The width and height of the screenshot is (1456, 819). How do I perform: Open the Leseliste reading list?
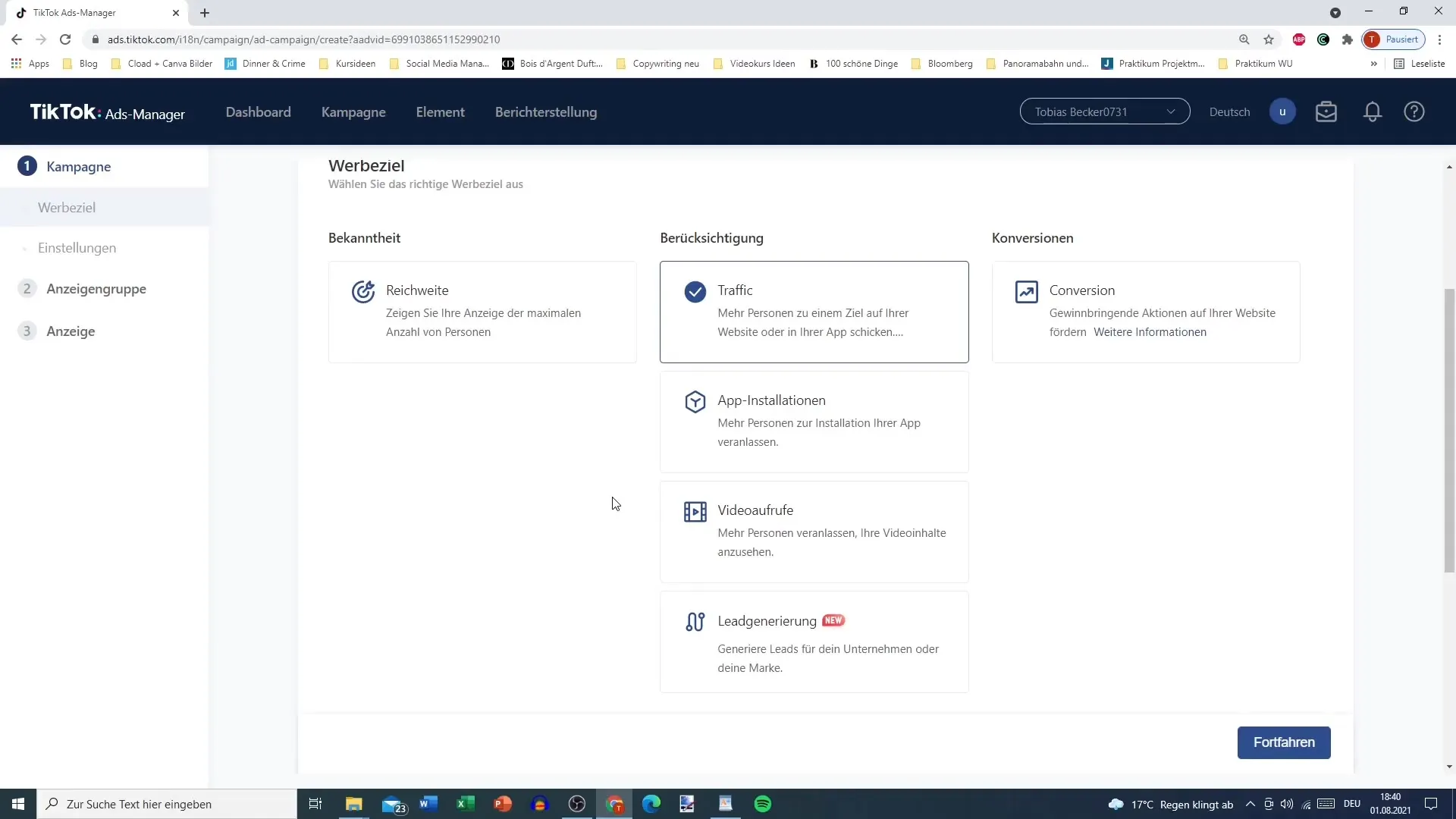pyautogui.click(x=1420, y=64)
